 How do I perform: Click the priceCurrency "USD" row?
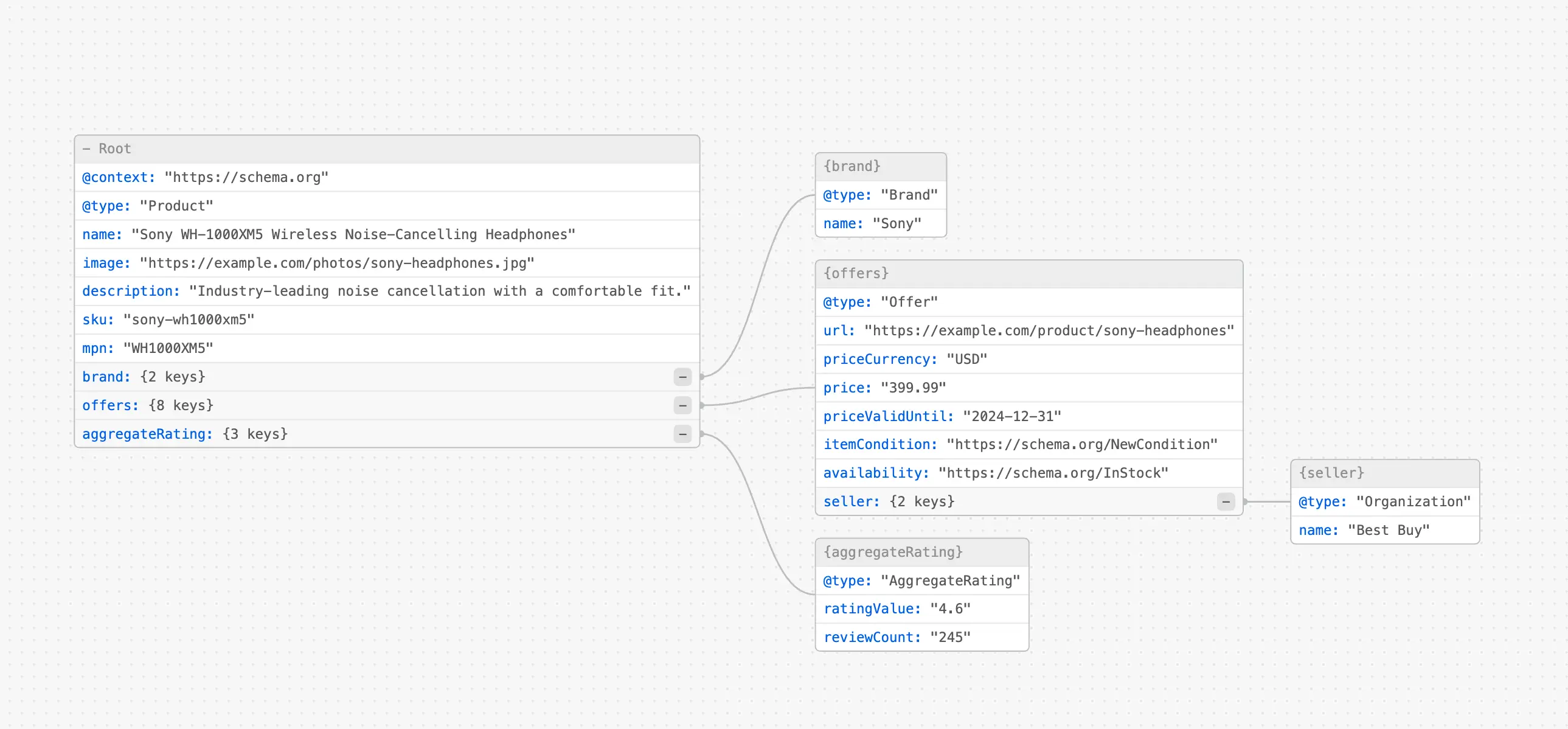tap(1029, 360)
